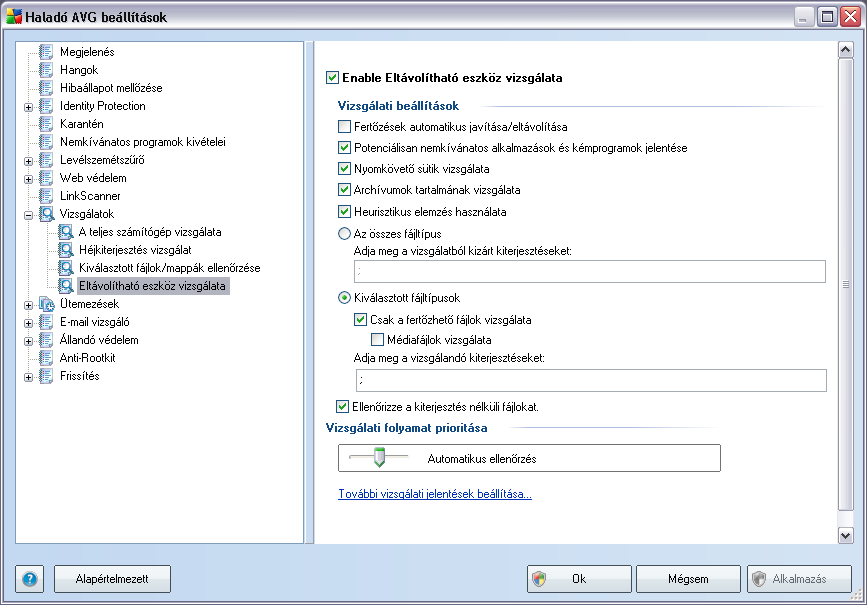
Task: Click the Web védelem tree icon
Action: (x=46, y=178)
